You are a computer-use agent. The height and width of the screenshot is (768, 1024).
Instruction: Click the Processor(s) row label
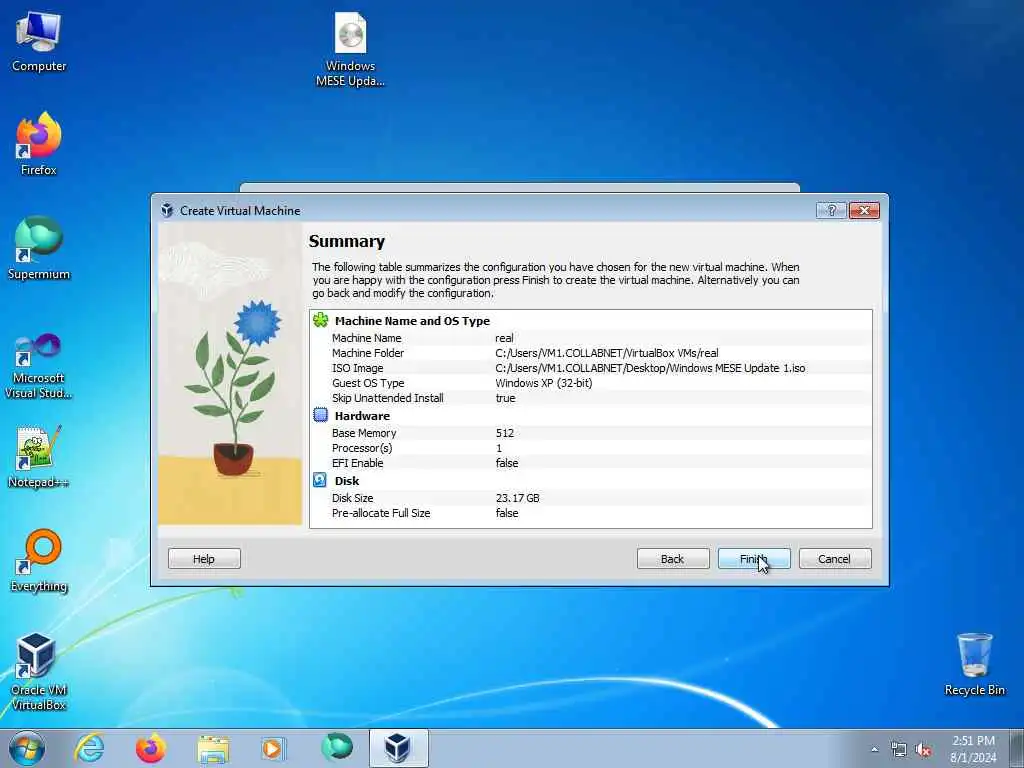pos(362,448)
